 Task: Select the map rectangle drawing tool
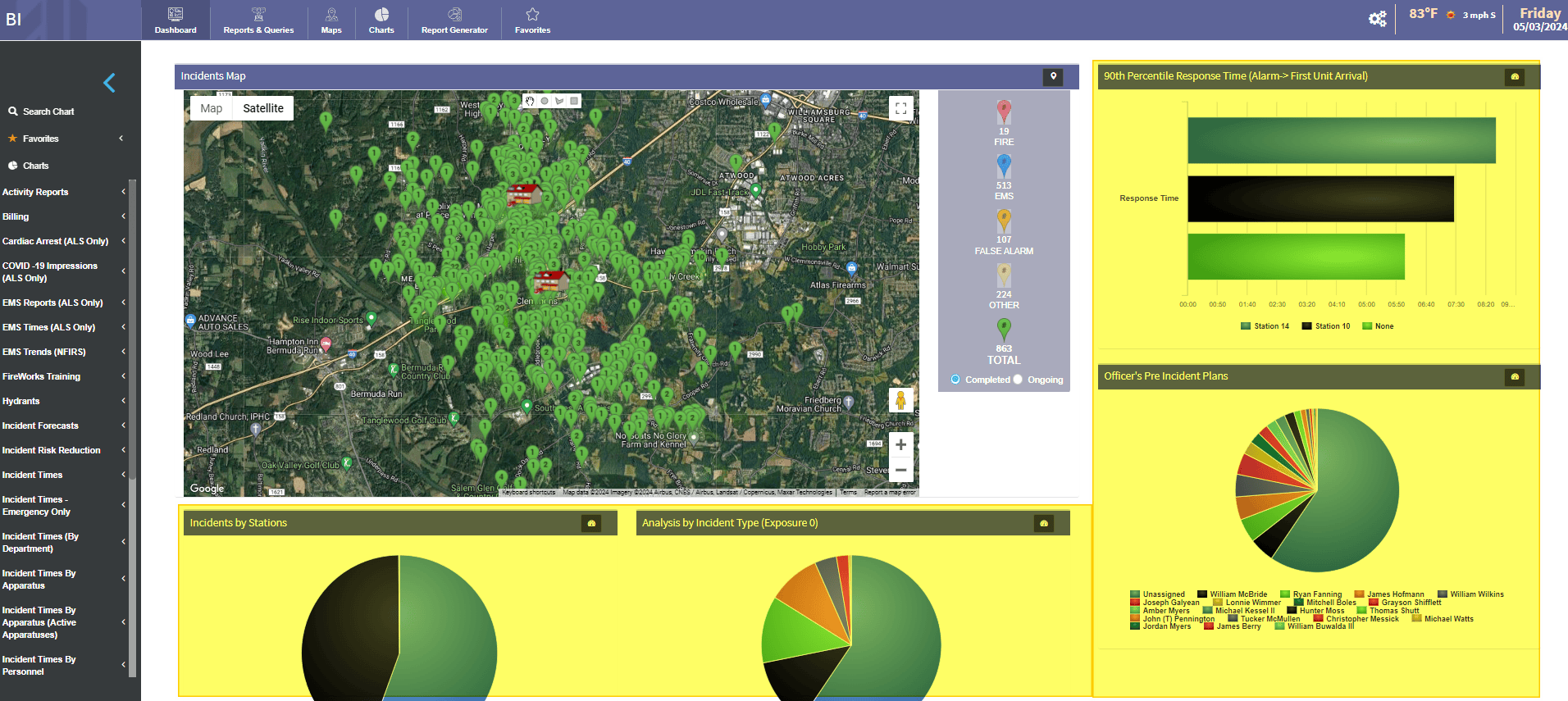pyautogui.click(x=574, y=101)
